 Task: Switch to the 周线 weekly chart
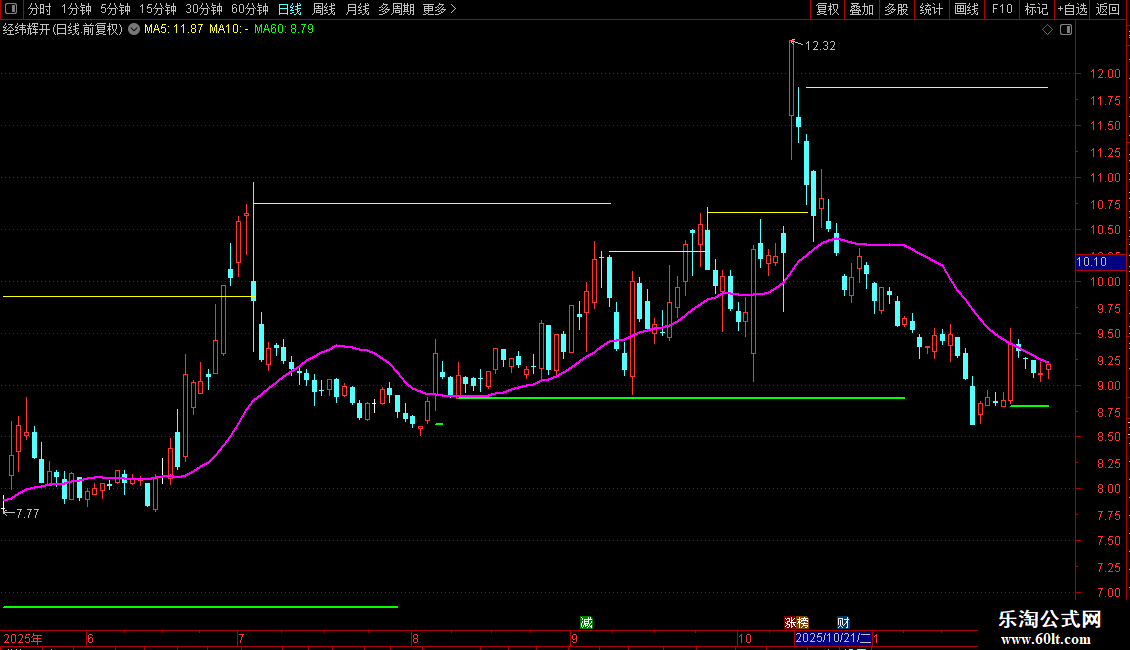324,9
